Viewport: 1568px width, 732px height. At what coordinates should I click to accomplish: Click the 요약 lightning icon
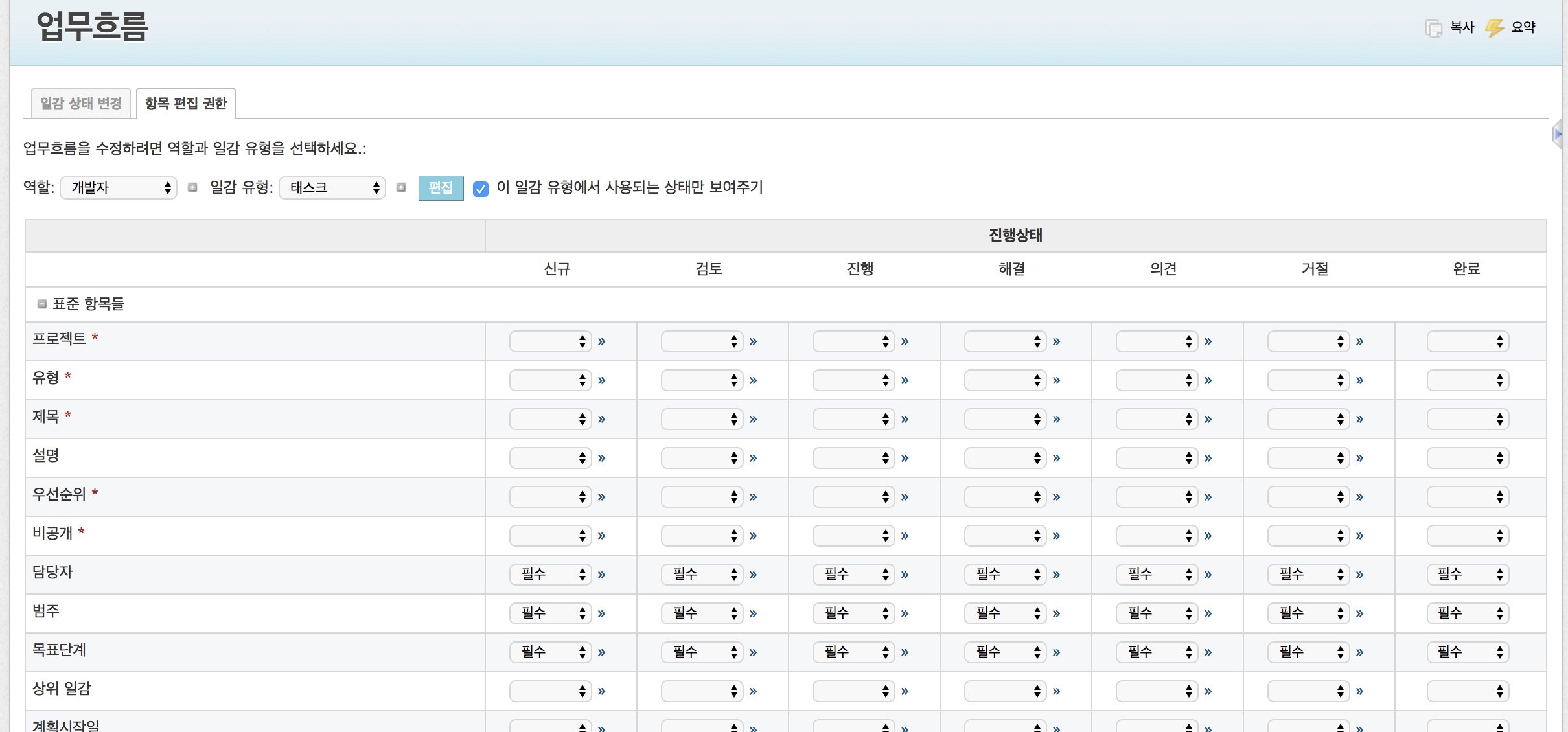[x=1494, y=28]
